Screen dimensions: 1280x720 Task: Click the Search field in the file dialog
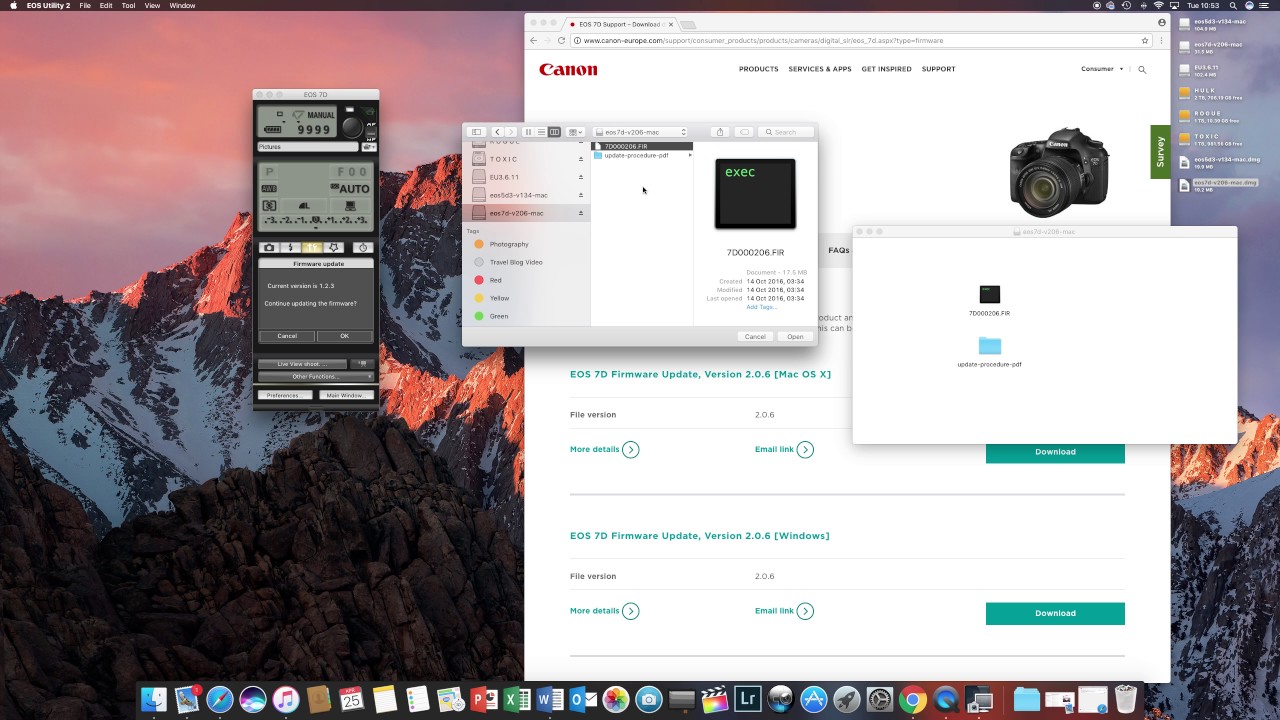click(x=787, y=132)
